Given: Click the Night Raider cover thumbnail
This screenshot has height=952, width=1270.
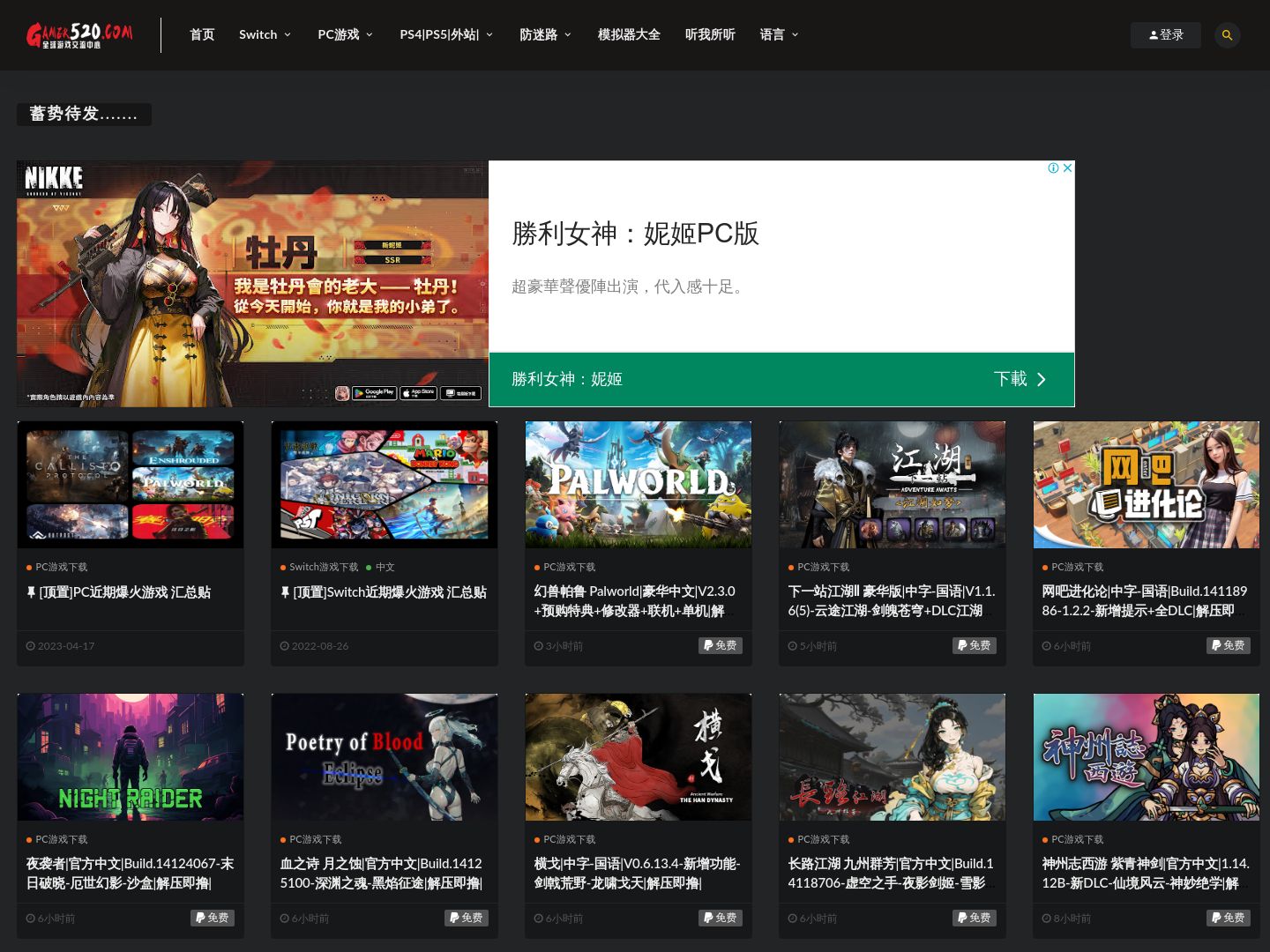Looking at the screenshot, I should click(x=131, y=757).
